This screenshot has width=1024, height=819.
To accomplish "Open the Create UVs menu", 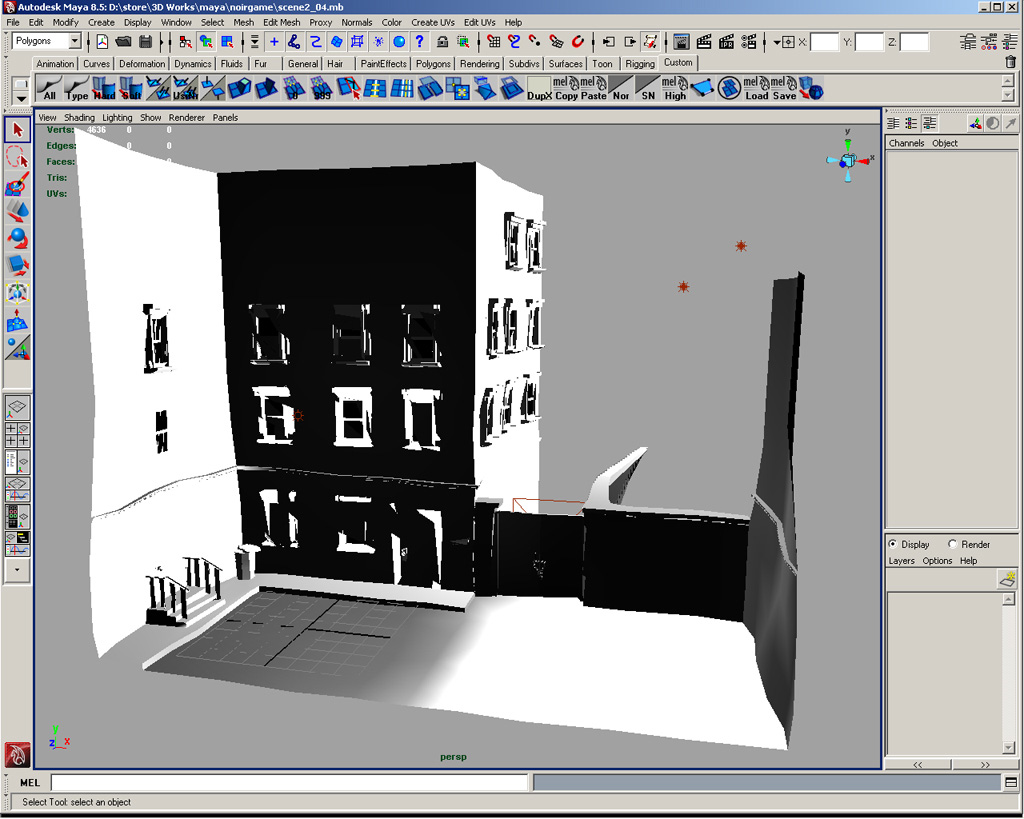I will click(433, 22).
